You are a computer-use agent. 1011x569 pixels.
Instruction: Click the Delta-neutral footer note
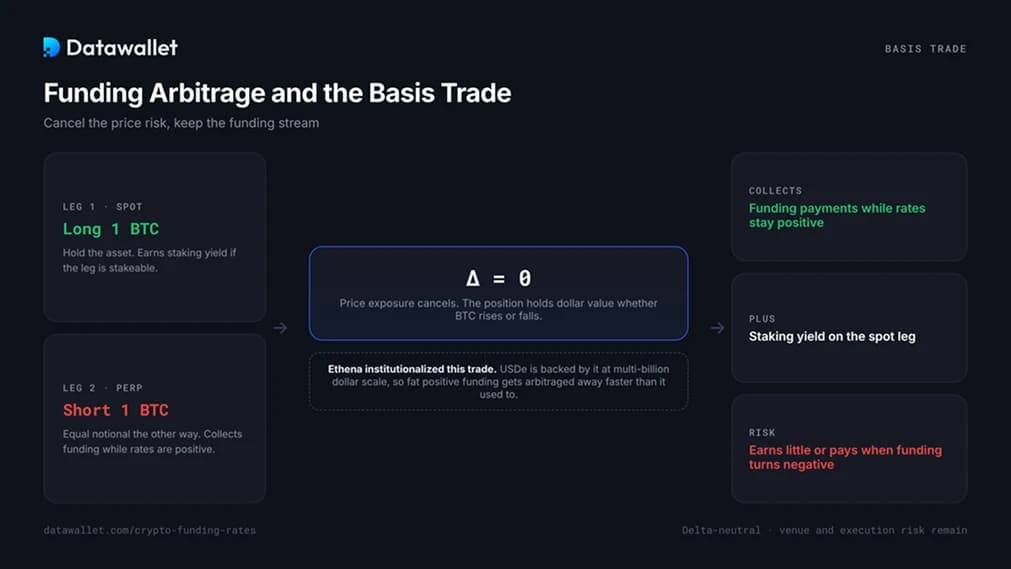824,530
